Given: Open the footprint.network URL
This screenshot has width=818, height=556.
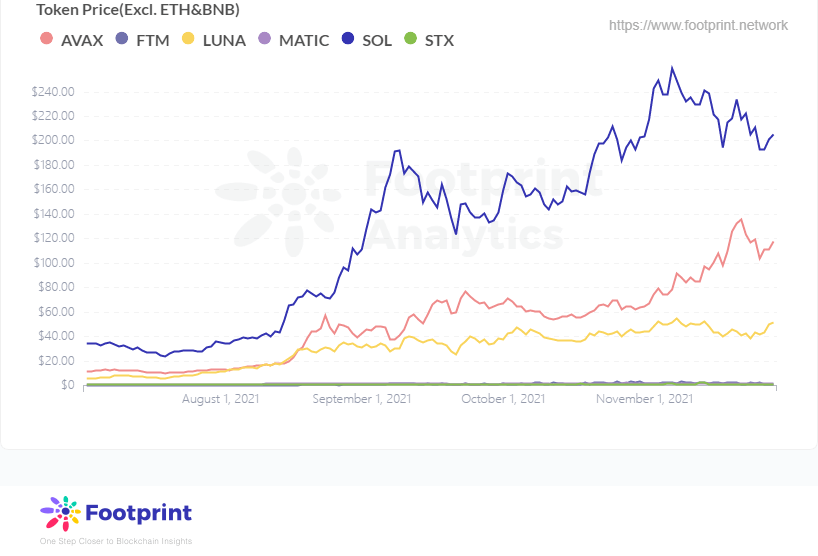Looking at the screenshot, I should [698, 25].
